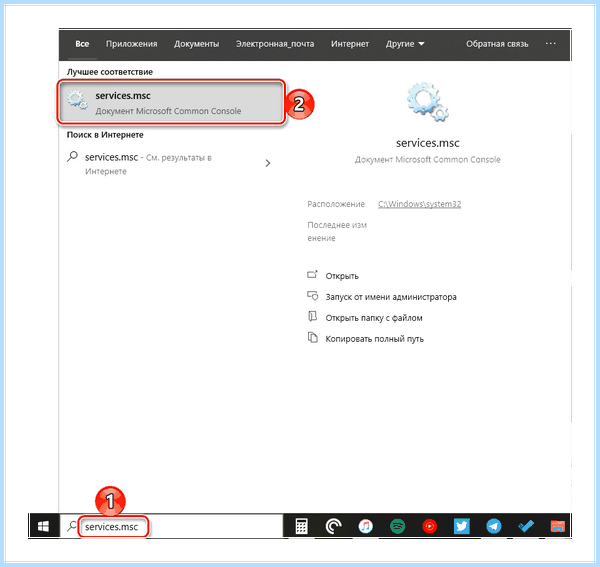Open the Calculator from the taskbar

click(x=302, y=526)
